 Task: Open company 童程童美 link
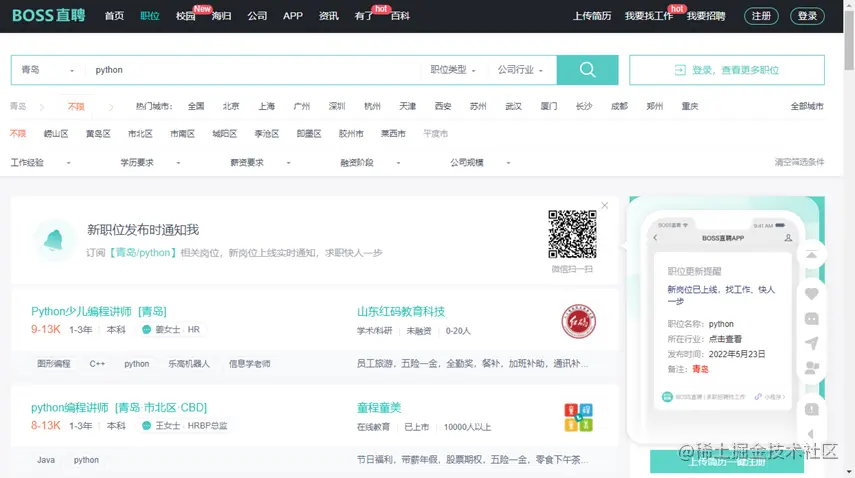379,407
